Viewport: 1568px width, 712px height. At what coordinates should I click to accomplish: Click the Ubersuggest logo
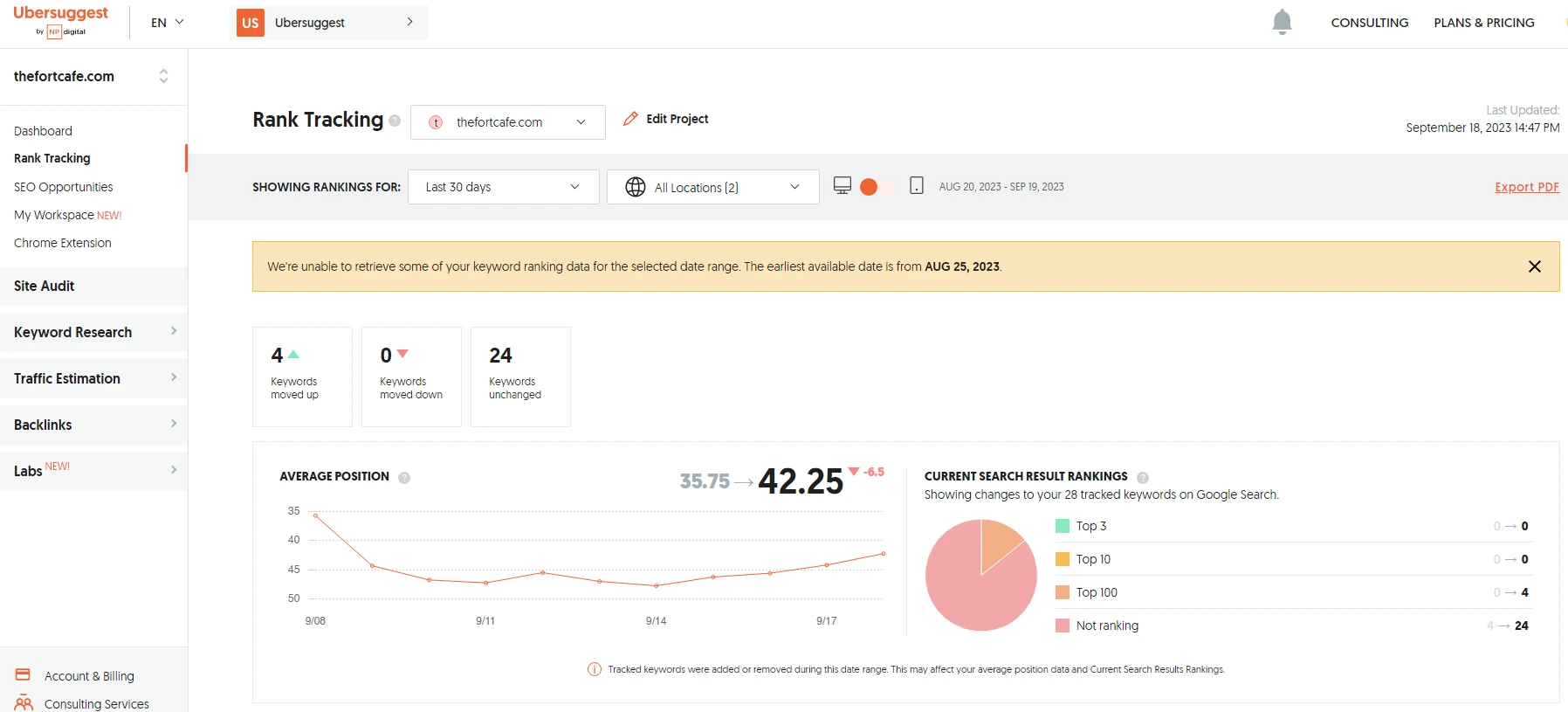coord(60,21)
